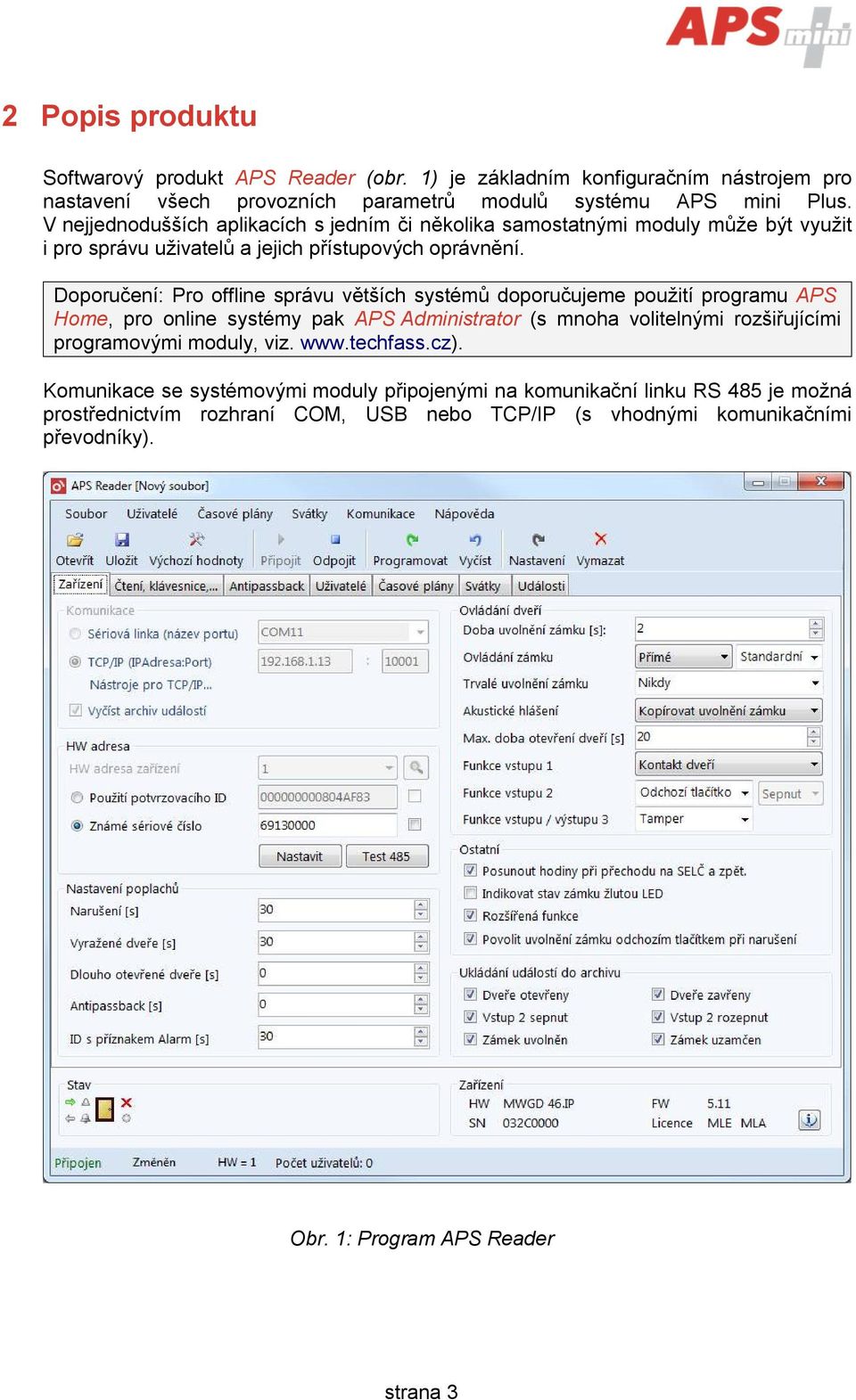Toggle Zámek uzamčen archive checkbox

[x=658, y=1039]
